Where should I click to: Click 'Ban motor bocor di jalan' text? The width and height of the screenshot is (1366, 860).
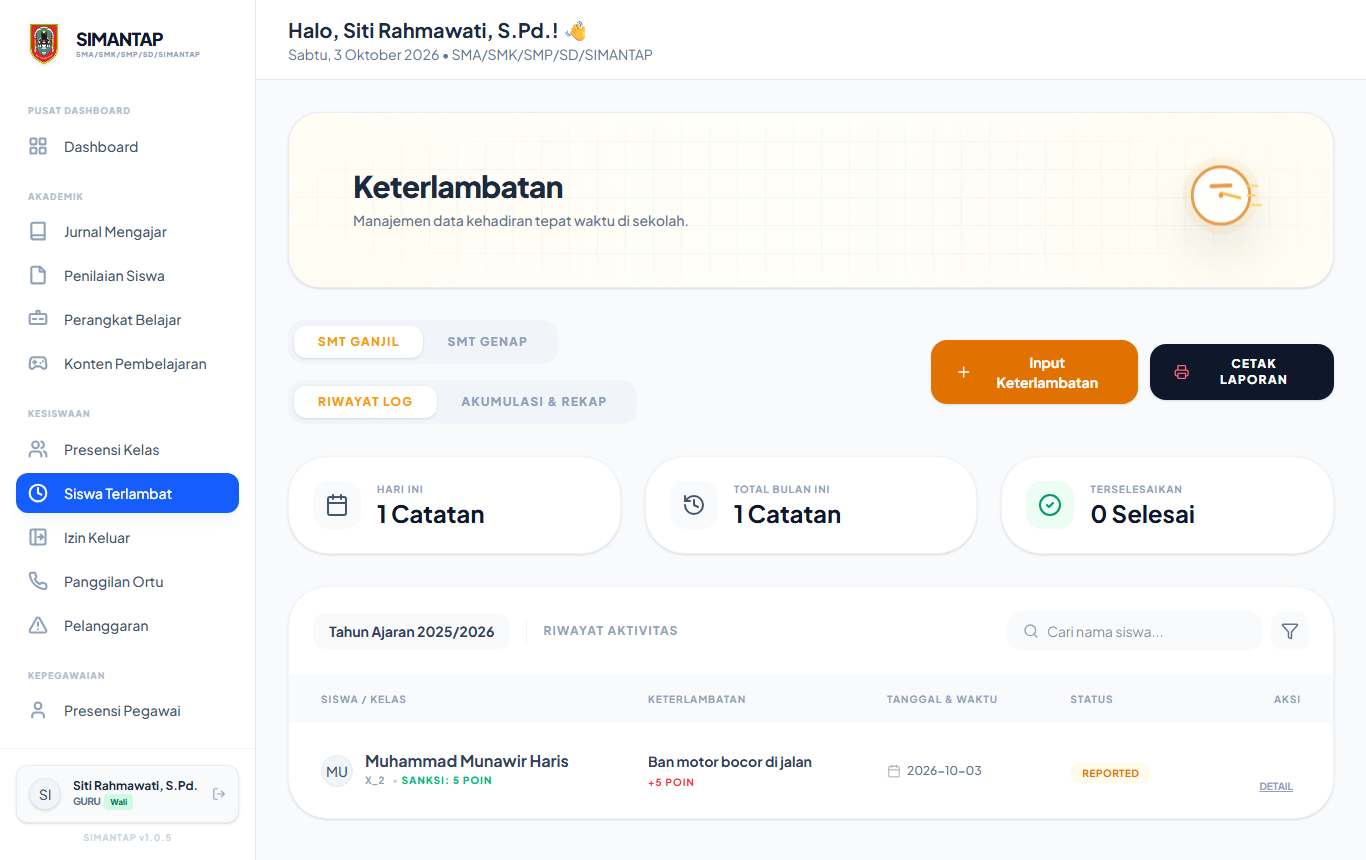[x=730, y=762]
